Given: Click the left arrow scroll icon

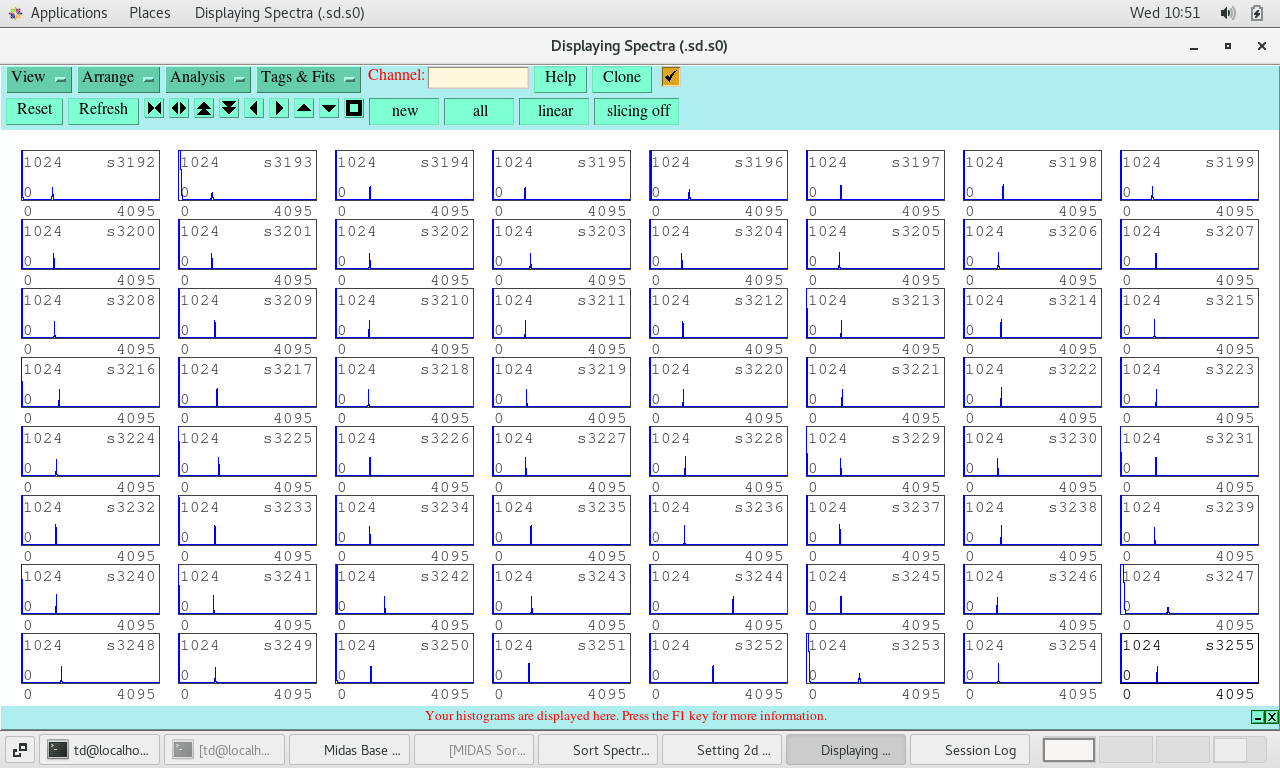Looking at the screenshot, I should tap(254, 109).
